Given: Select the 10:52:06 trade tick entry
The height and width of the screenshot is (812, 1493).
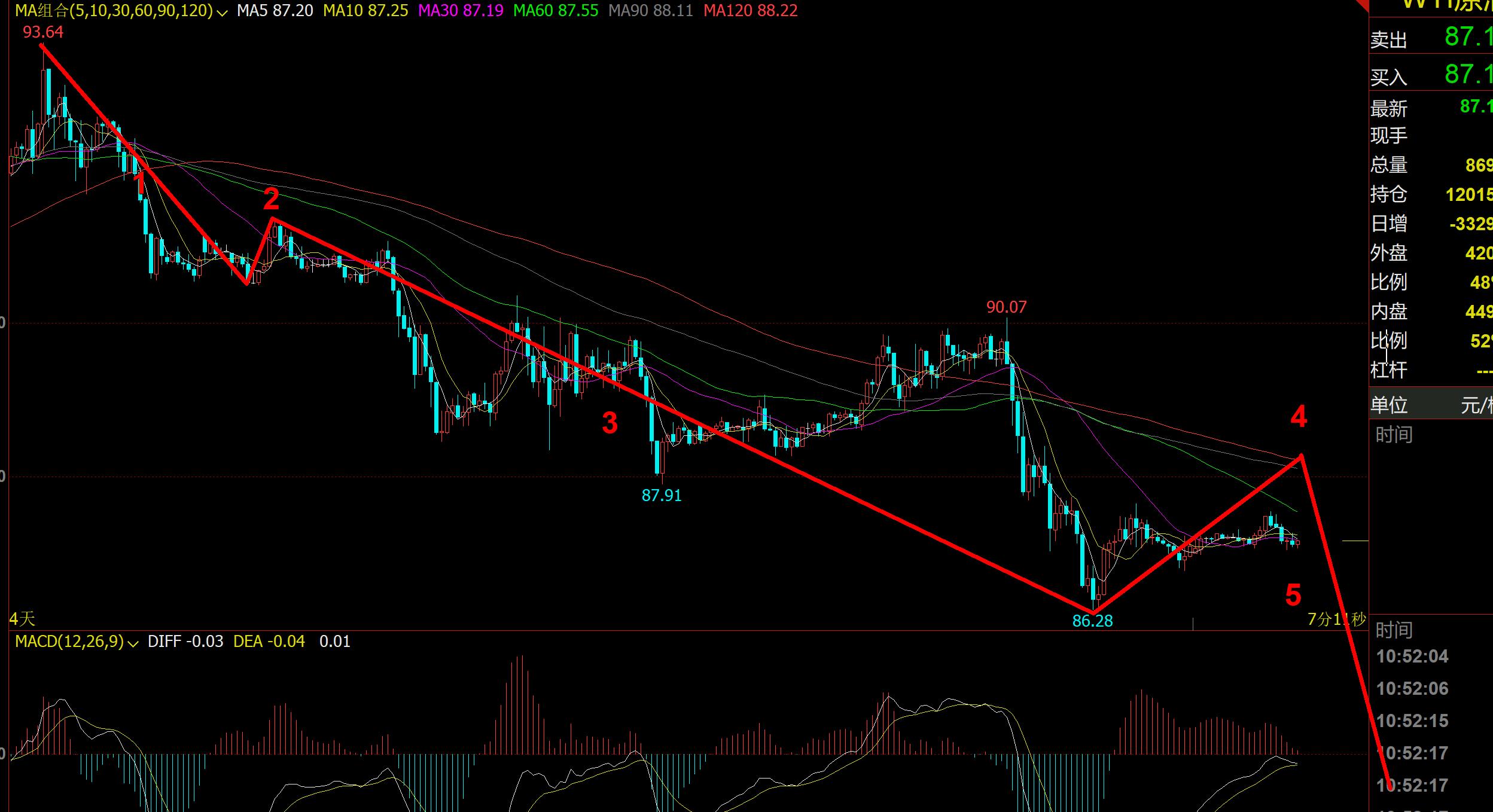Looking at the screenshot, I should 1412,689.
